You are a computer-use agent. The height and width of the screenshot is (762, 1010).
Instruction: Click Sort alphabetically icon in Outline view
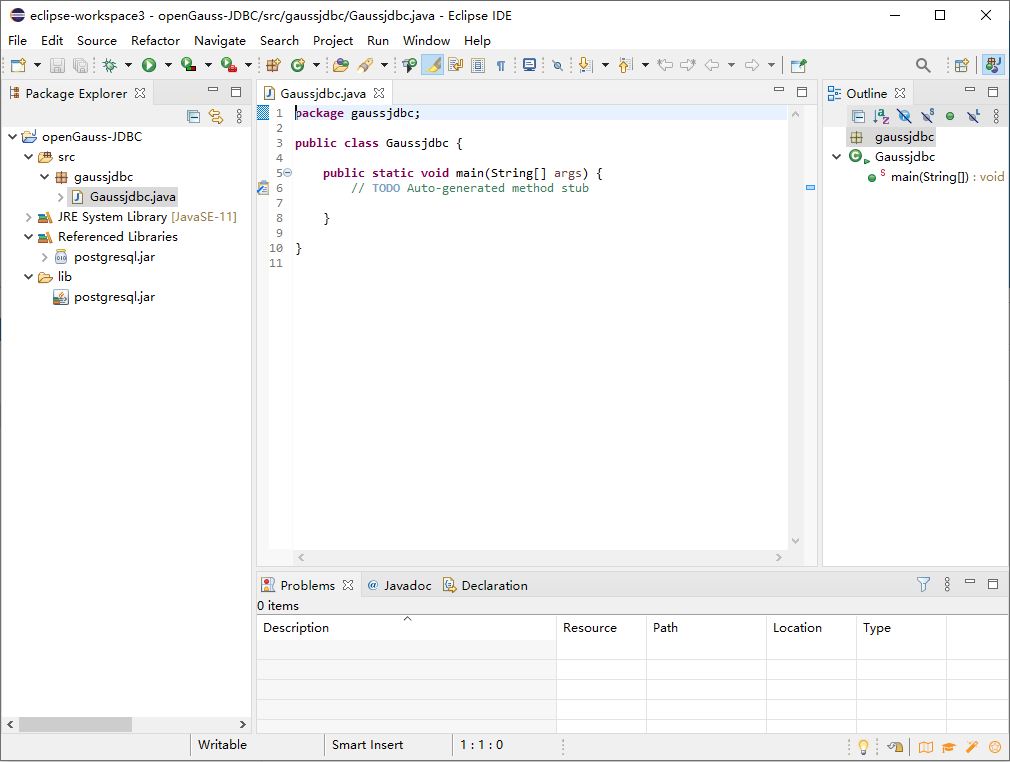(x=881, y=116)
